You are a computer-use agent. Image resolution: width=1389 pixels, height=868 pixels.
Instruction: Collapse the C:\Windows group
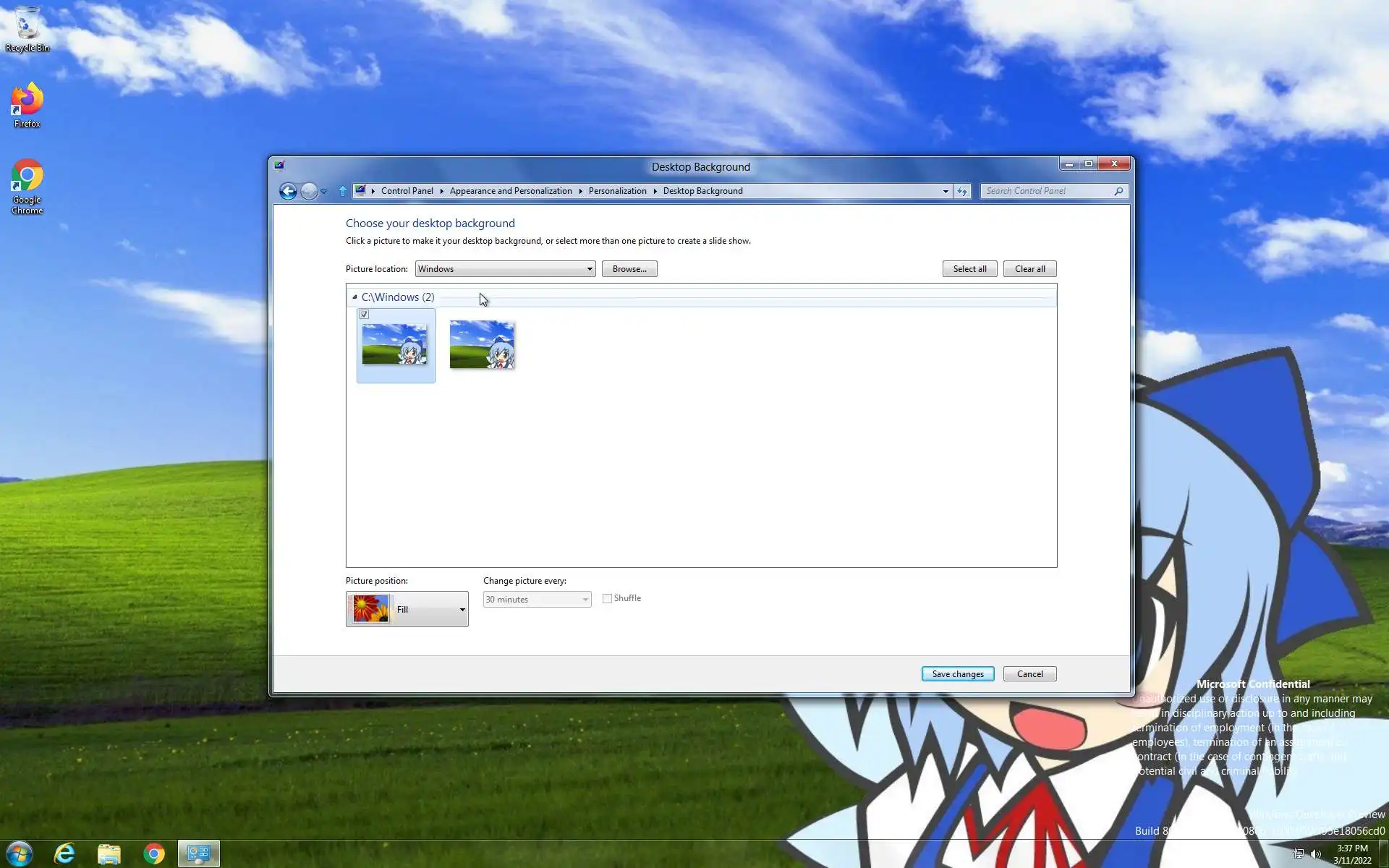tap(354, 297)
